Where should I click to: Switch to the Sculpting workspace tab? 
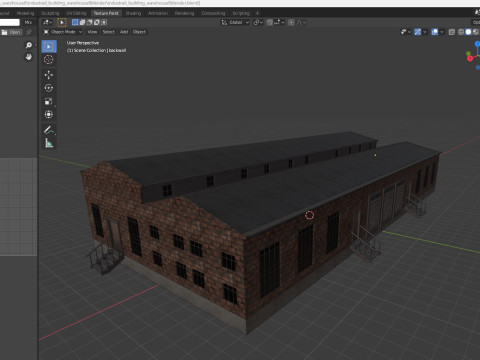coord(50,13)
